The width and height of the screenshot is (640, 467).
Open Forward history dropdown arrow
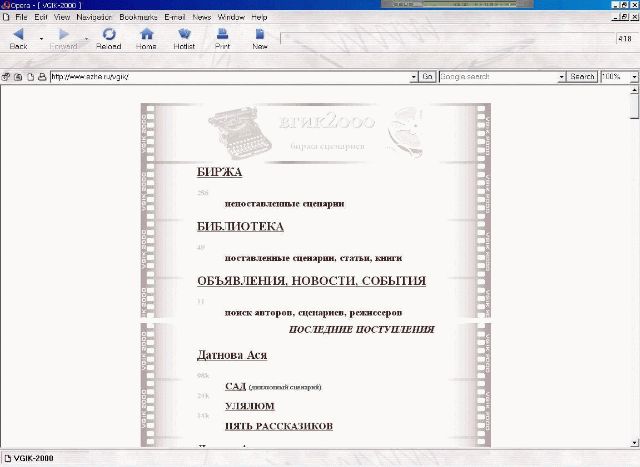86,39
